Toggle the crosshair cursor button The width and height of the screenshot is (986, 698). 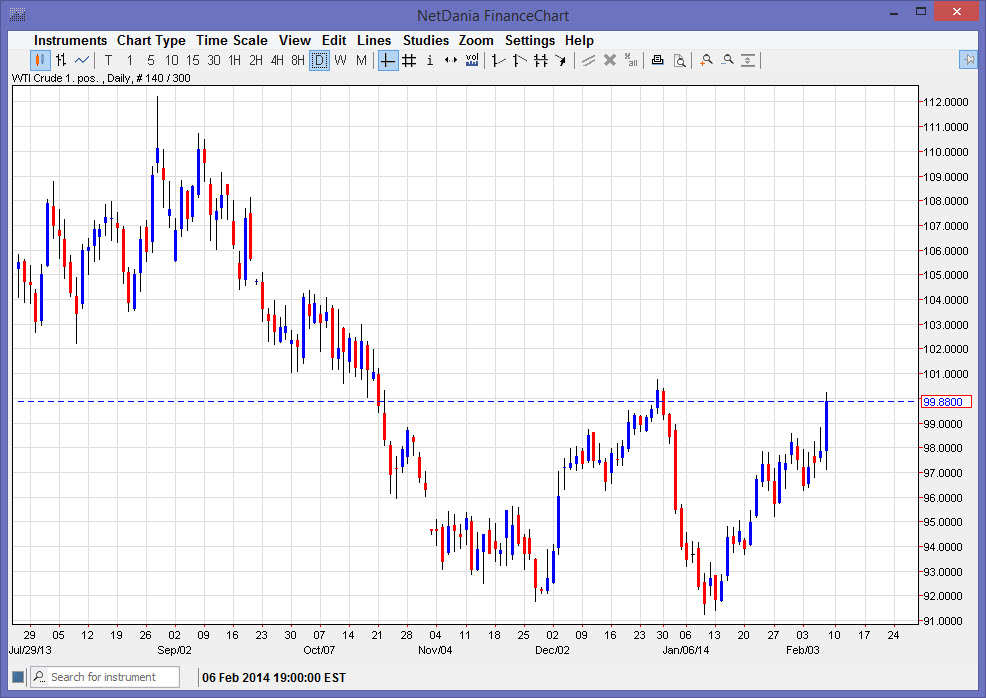(388, 60)
